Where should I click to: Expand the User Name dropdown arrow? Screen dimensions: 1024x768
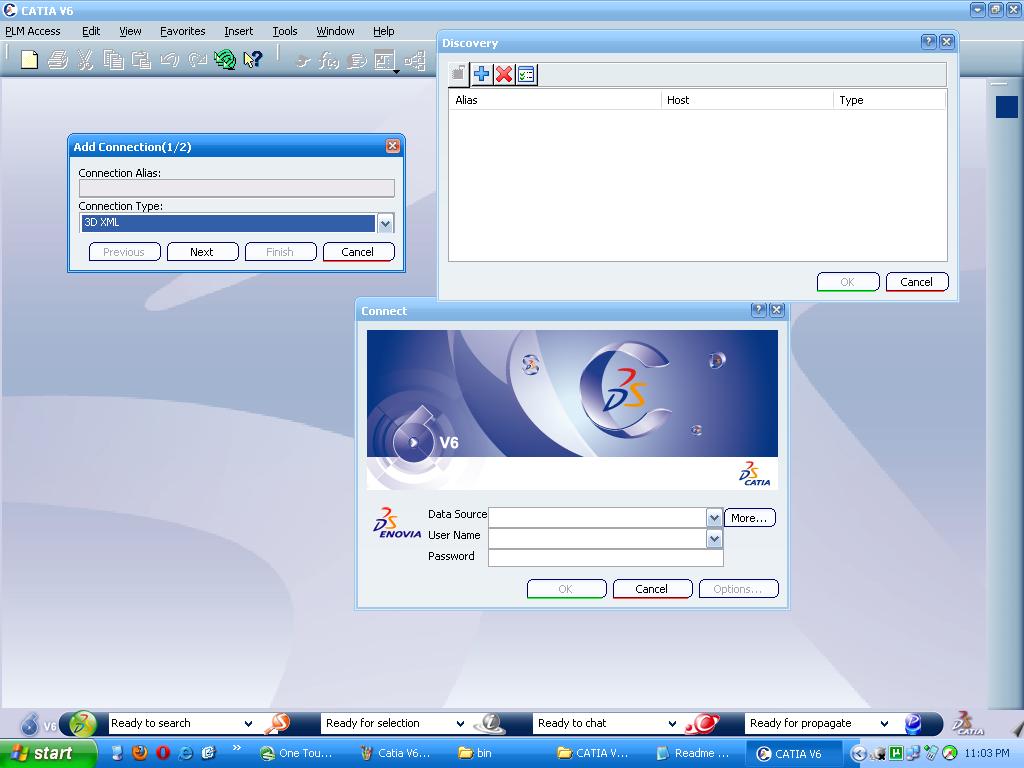coord(714,539)
